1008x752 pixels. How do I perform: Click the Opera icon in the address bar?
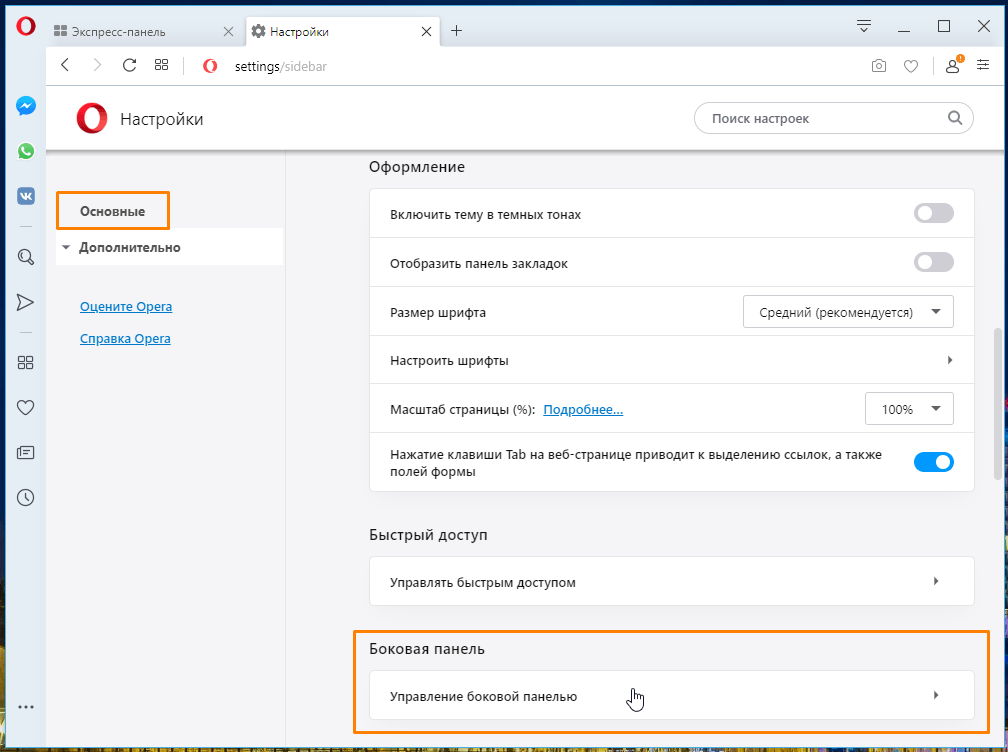[x=210, y=66]
